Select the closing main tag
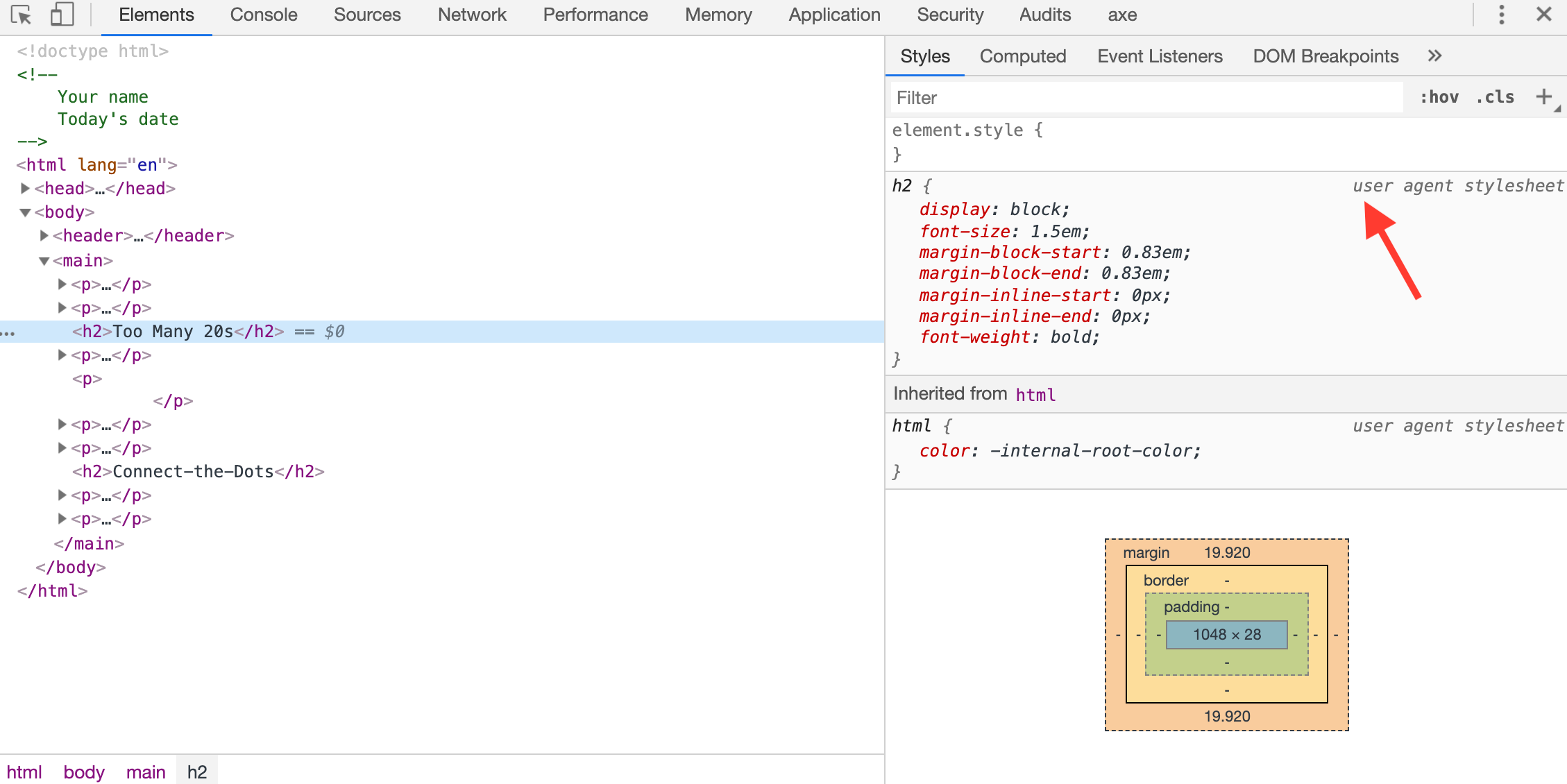Screen dimensions: 1567x784 (90, 544)
